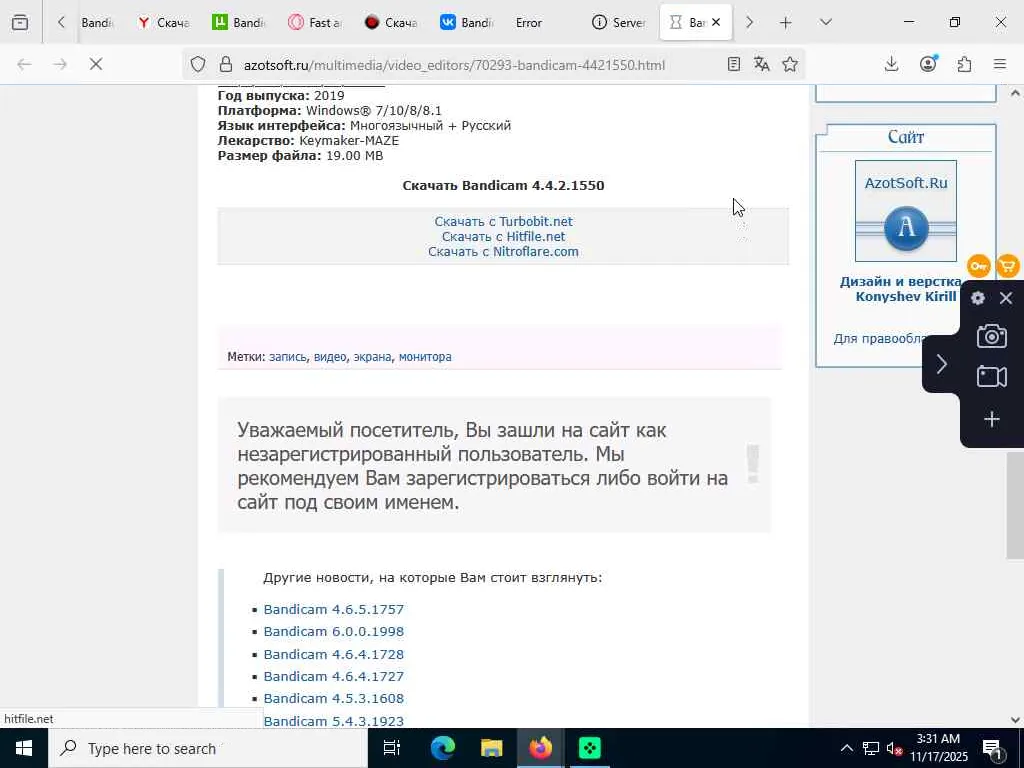Toggle reader view icon in address bar
This screenshot has height=768, width=1024.
[734, 64]
